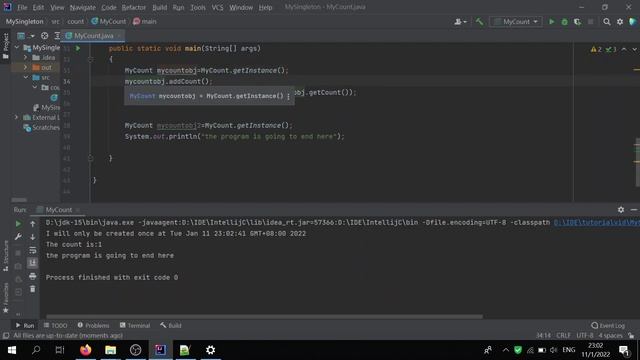Open Windows Start menu

11,350
